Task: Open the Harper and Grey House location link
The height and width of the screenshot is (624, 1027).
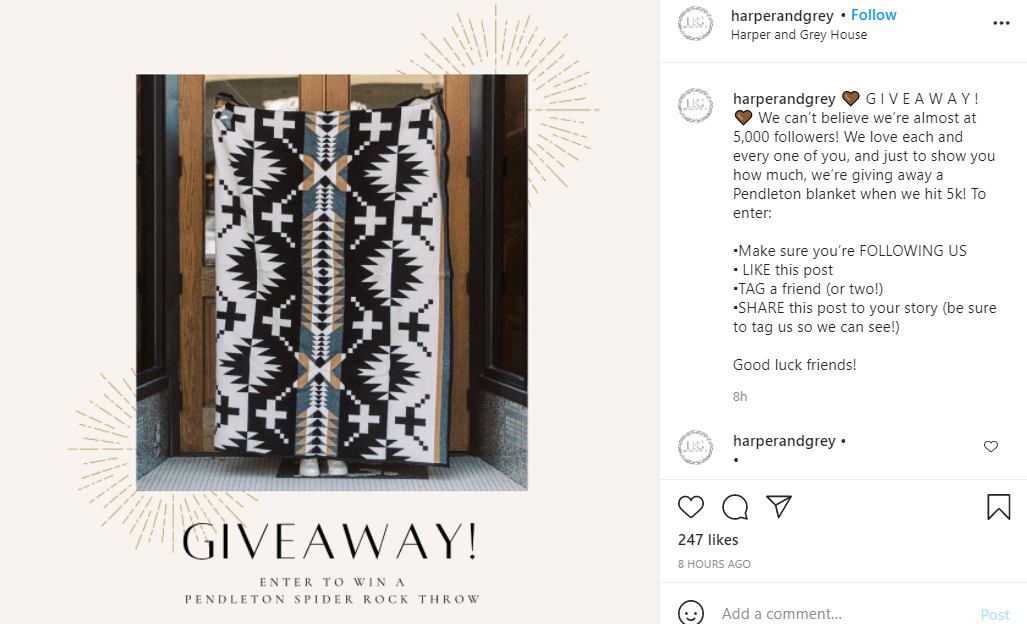Action: tap(798, 35)
